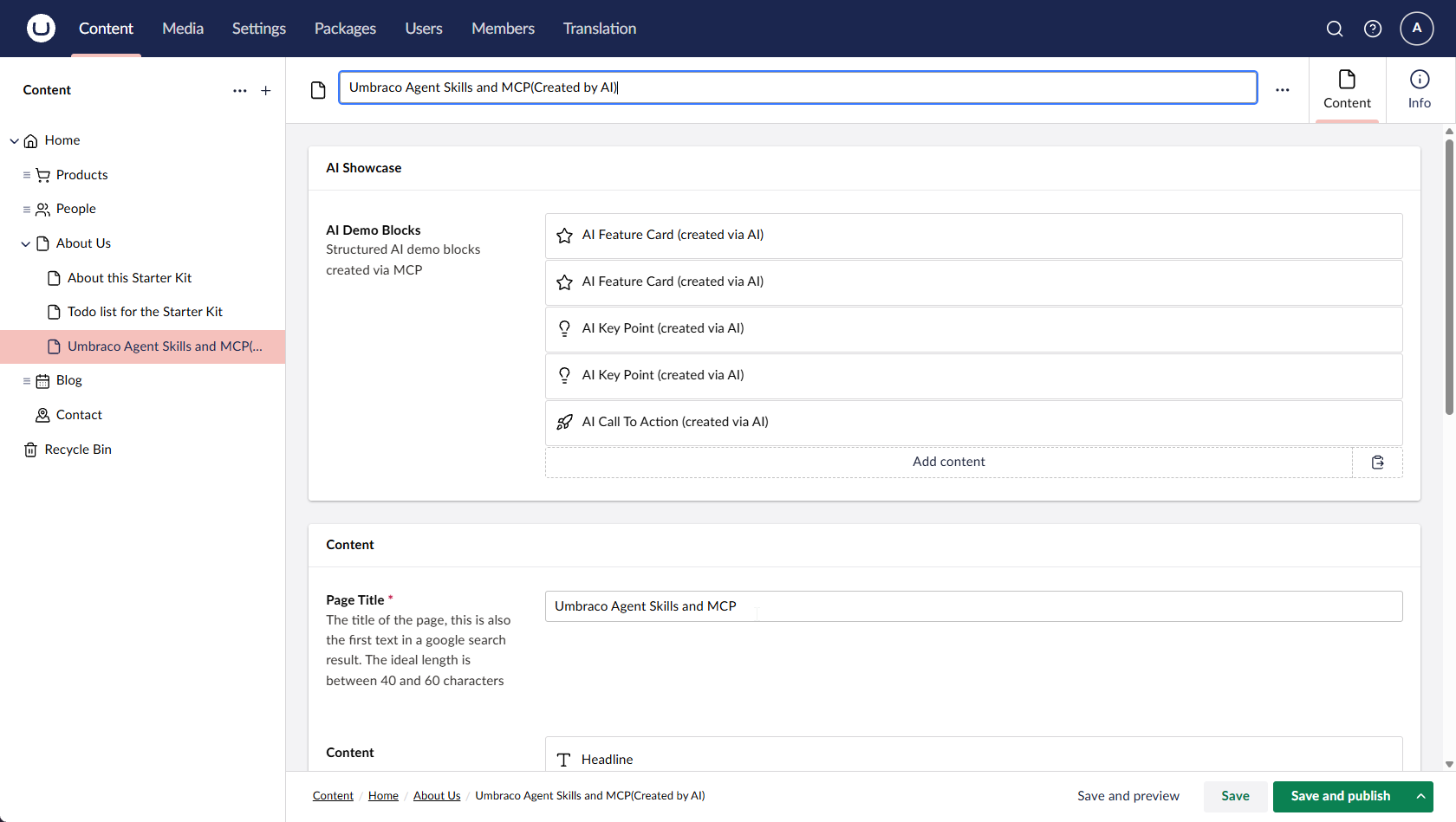This screenshot has width=1456, height=822.
Task: Click the Save button
Action: pyautogui.click(x=1235, y=796)
